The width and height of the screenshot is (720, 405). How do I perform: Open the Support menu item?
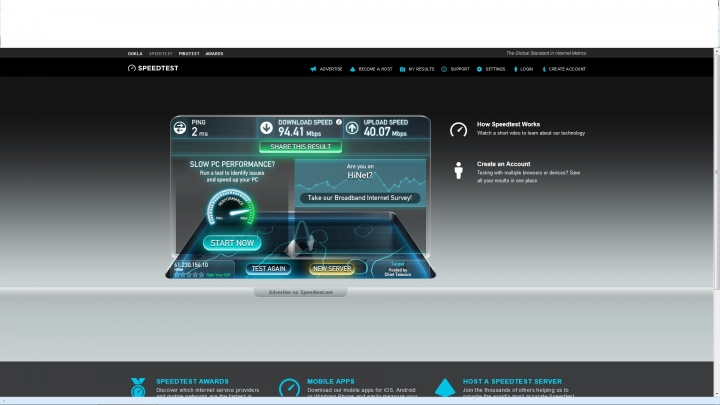460,69
